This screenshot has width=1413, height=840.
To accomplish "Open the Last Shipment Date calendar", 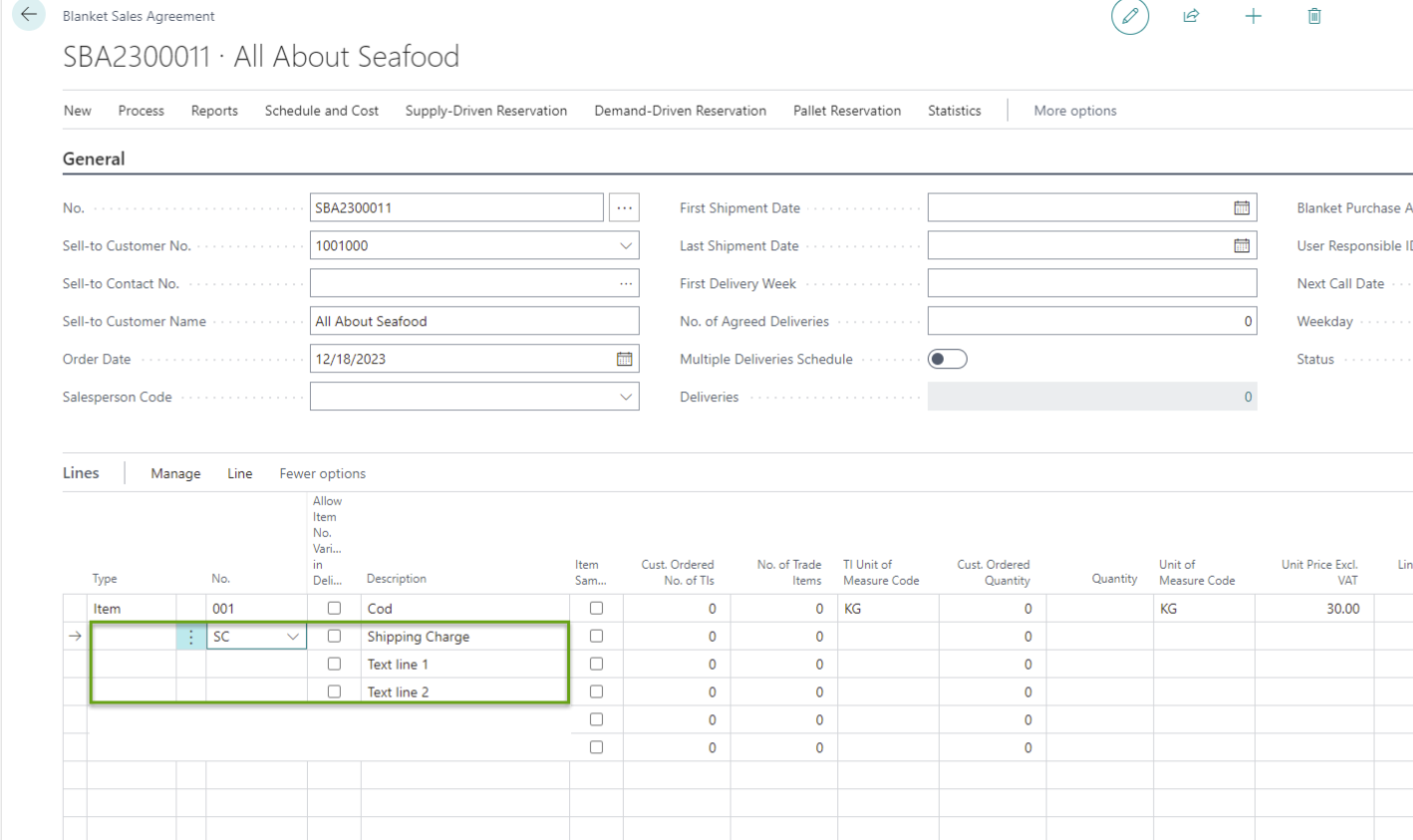I will 1242,245.
